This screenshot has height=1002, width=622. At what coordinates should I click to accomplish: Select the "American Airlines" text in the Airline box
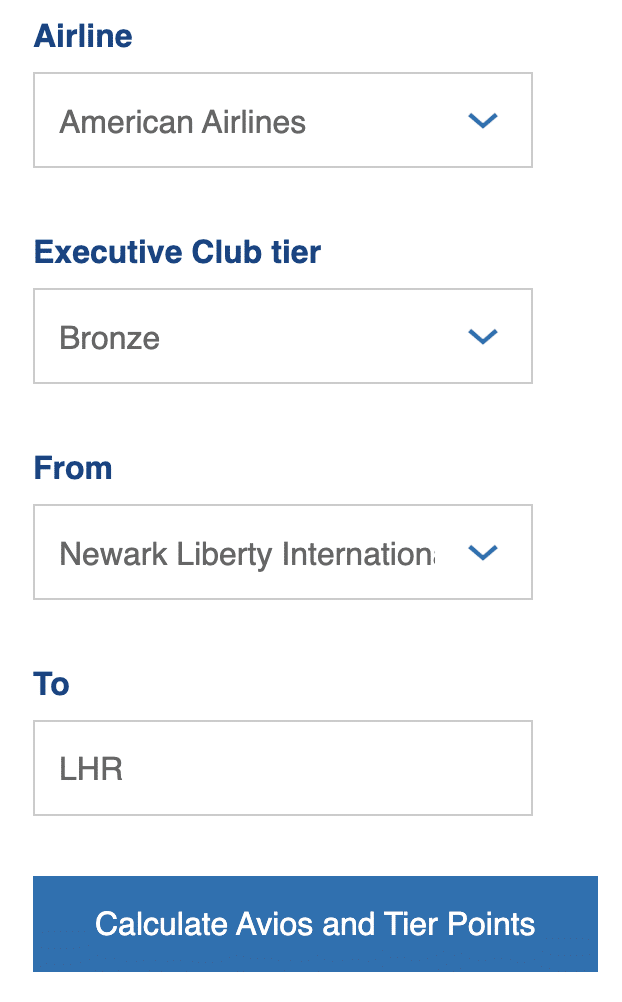183,122
